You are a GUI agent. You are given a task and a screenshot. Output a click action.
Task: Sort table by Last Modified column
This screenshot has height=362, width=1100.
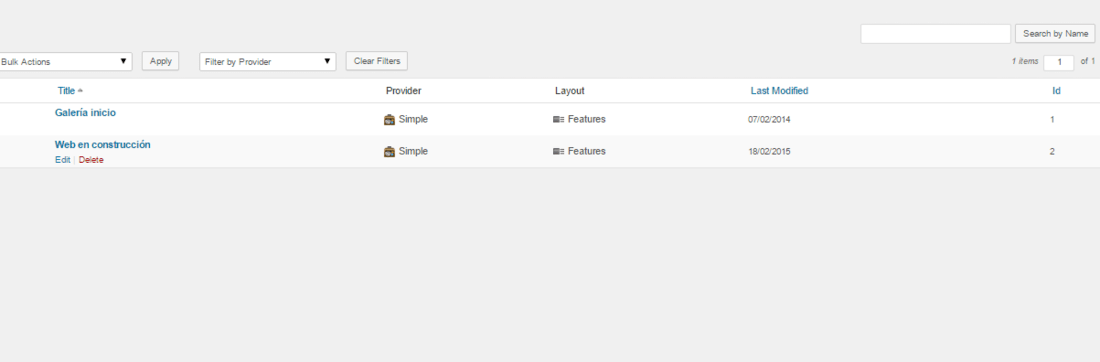(779, 91)
